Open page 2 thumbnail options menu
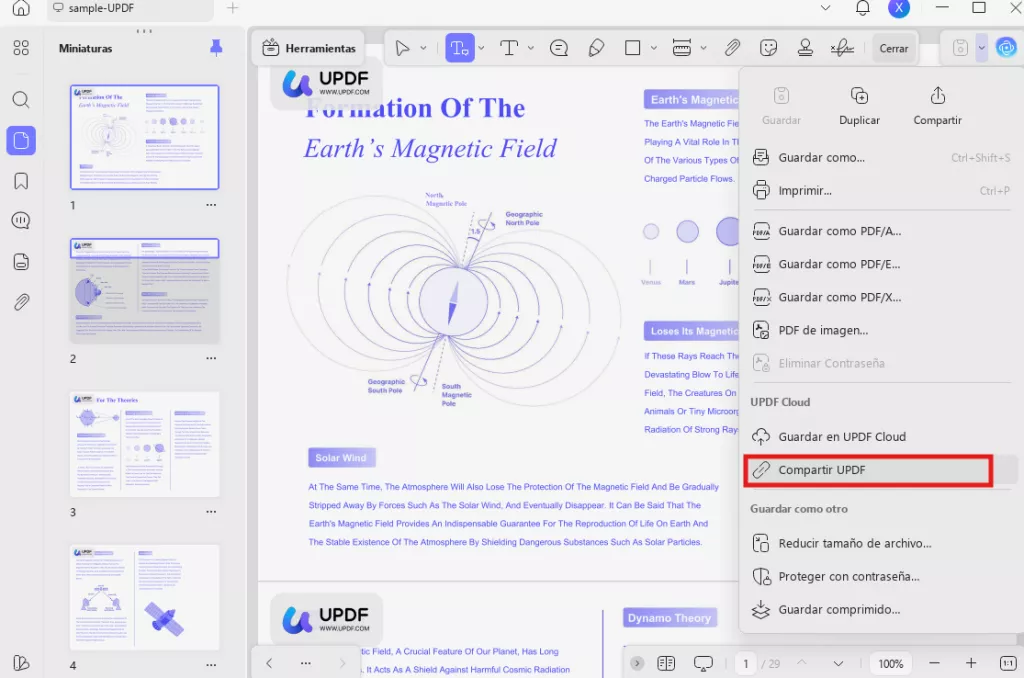The height and width of the screenshot is (678, 1024). [x=211, y=358]
